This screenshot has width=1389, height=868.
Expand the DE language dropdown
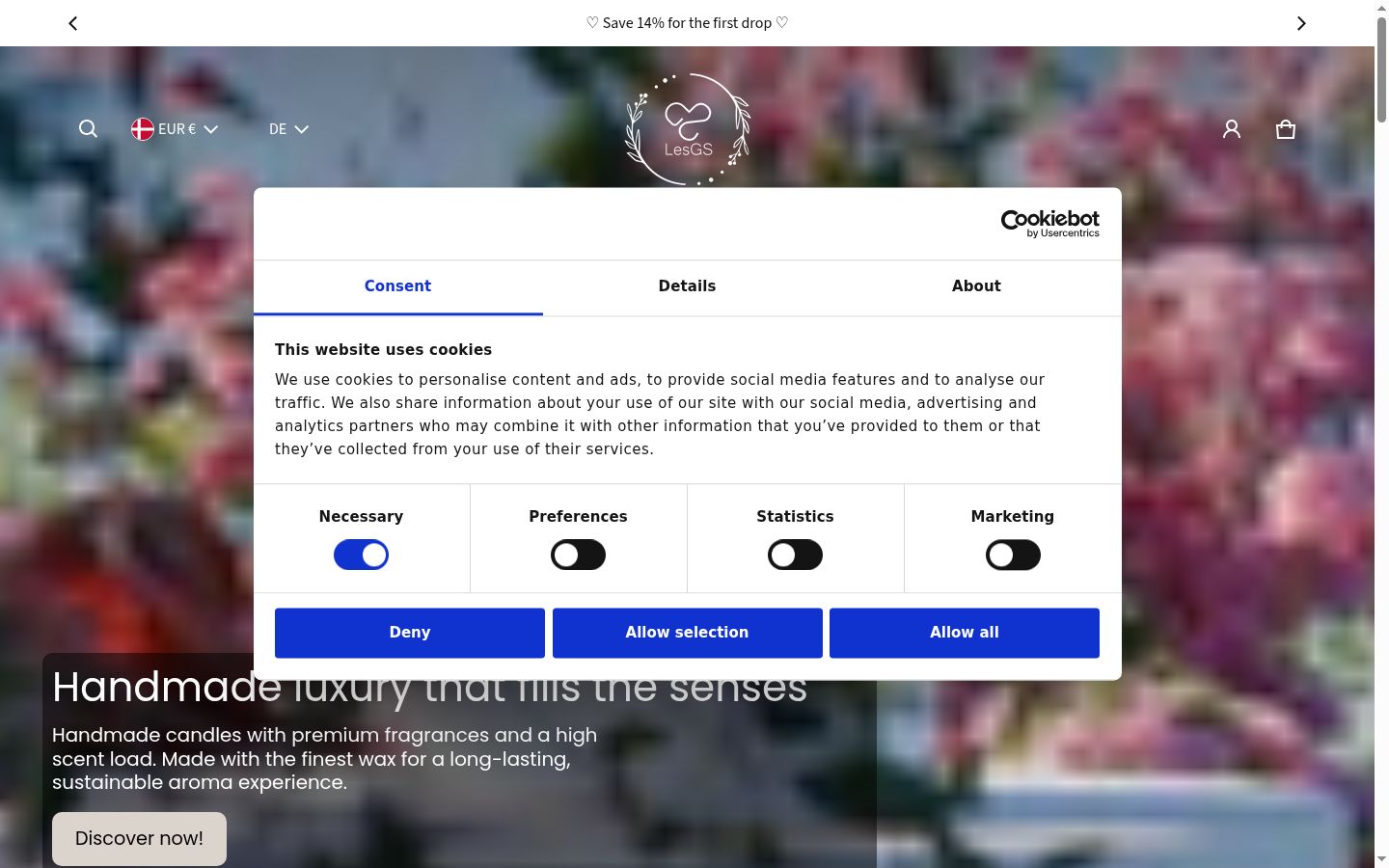288,129
